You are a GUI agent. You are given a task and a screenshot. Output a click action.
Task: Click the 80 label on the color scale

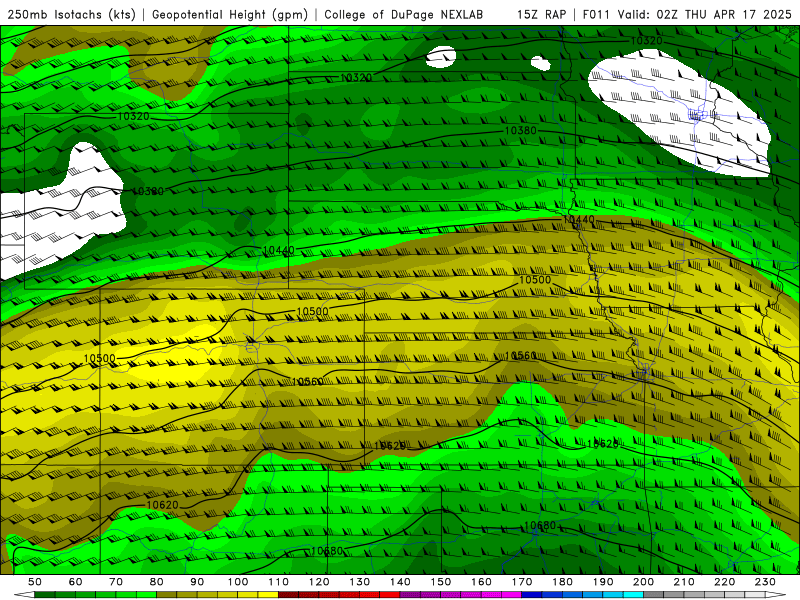[156, 582]
